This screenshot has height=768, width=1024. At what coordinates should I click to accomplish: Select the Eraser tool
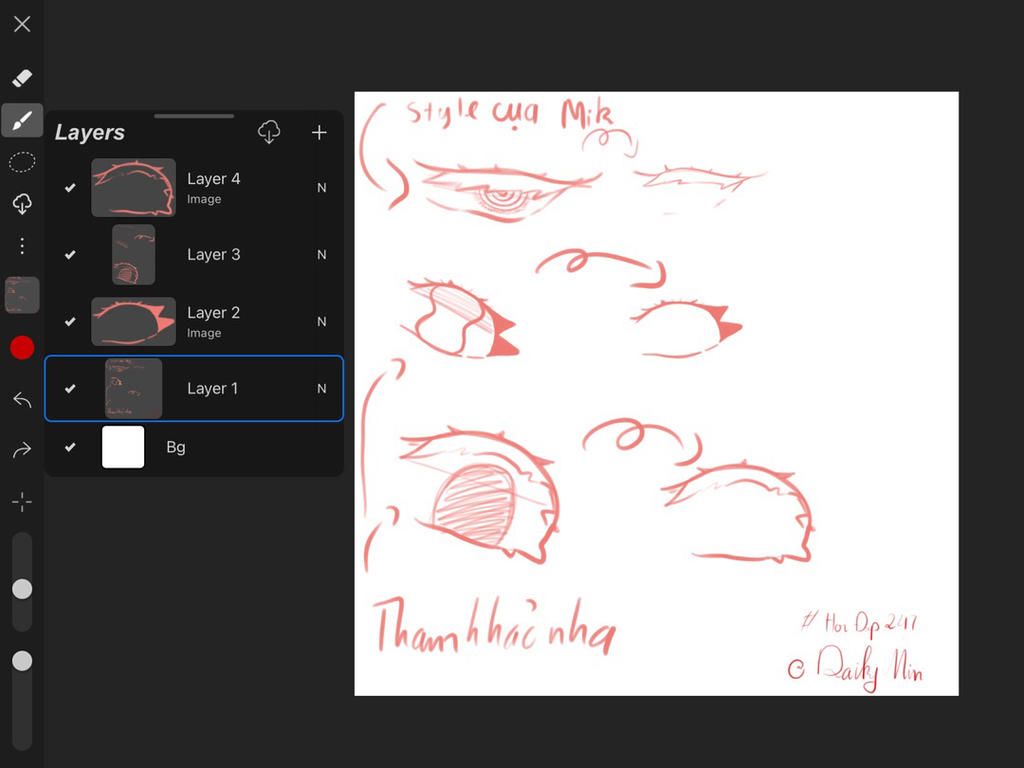[22, 78]
